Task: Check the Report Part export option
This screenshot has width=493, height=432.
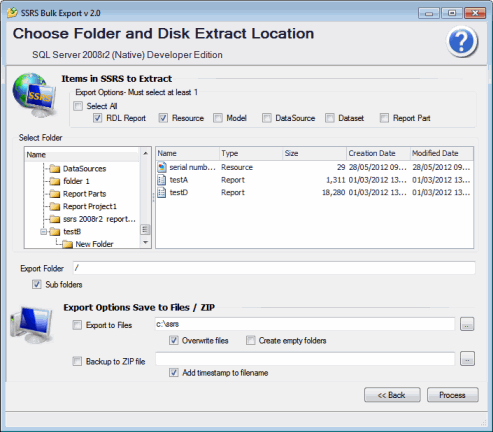Action: pyautogui.click(x=384, y=118)
